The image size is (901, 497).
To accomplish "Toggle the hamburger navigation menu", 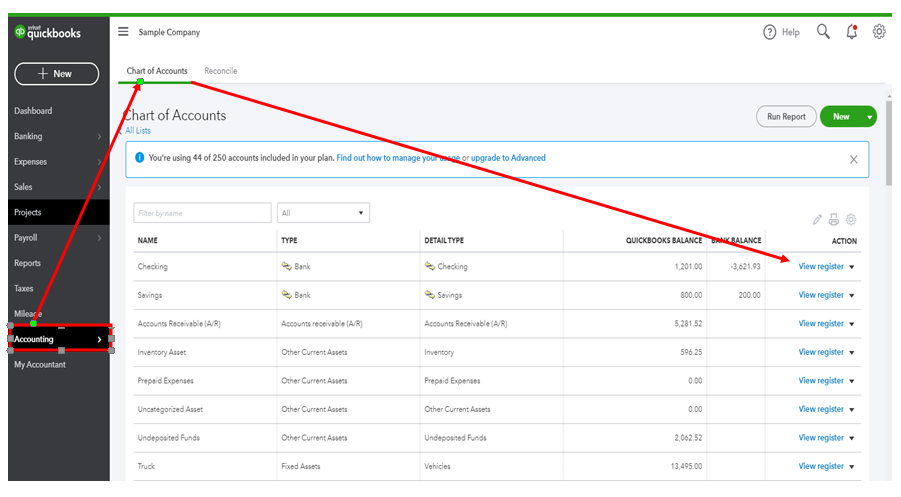I will pyautogui.click(x=123, y=32).
